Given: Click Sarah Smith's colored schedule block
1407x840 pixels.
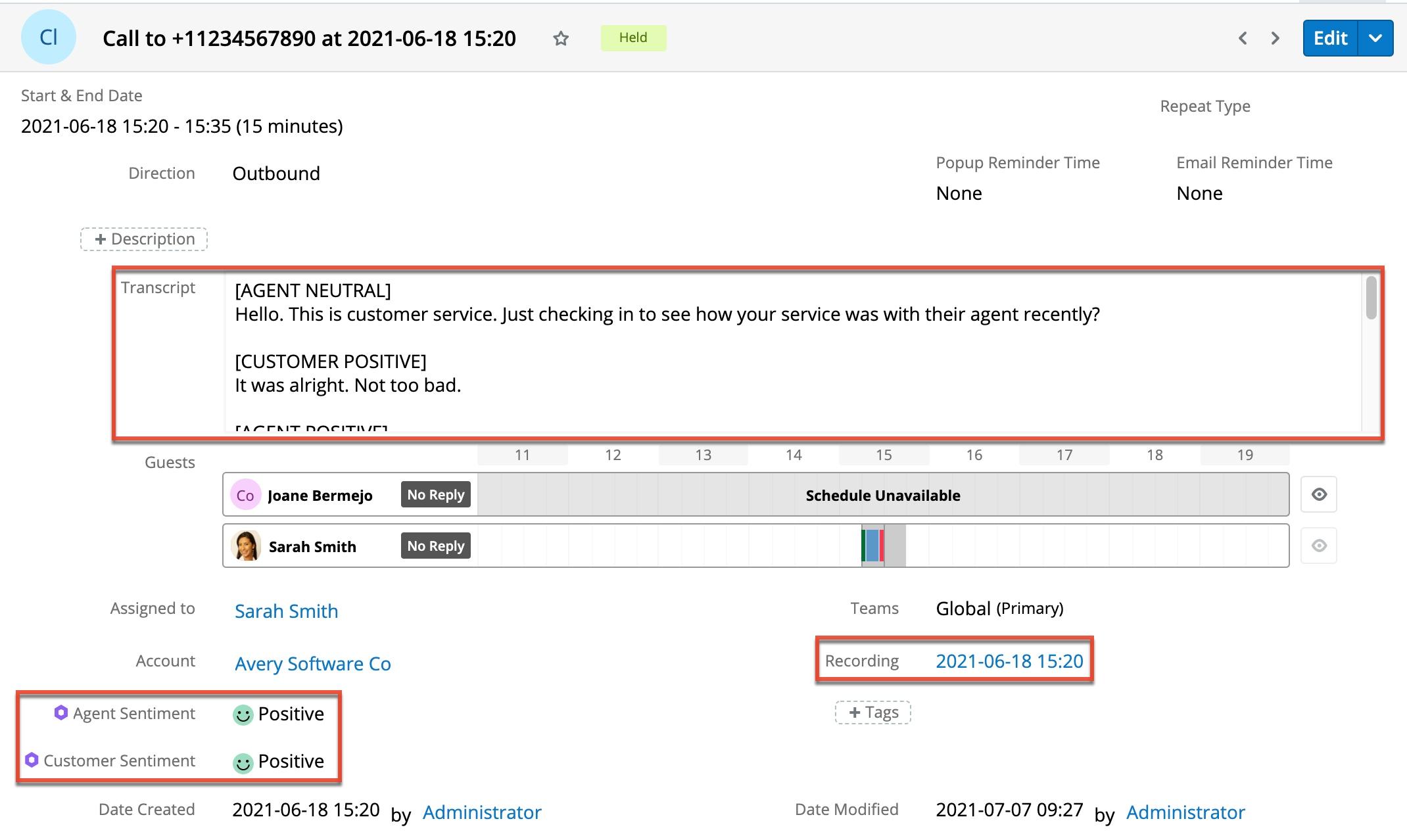Looking at the screenshot, I should click(x=873, y=546).
